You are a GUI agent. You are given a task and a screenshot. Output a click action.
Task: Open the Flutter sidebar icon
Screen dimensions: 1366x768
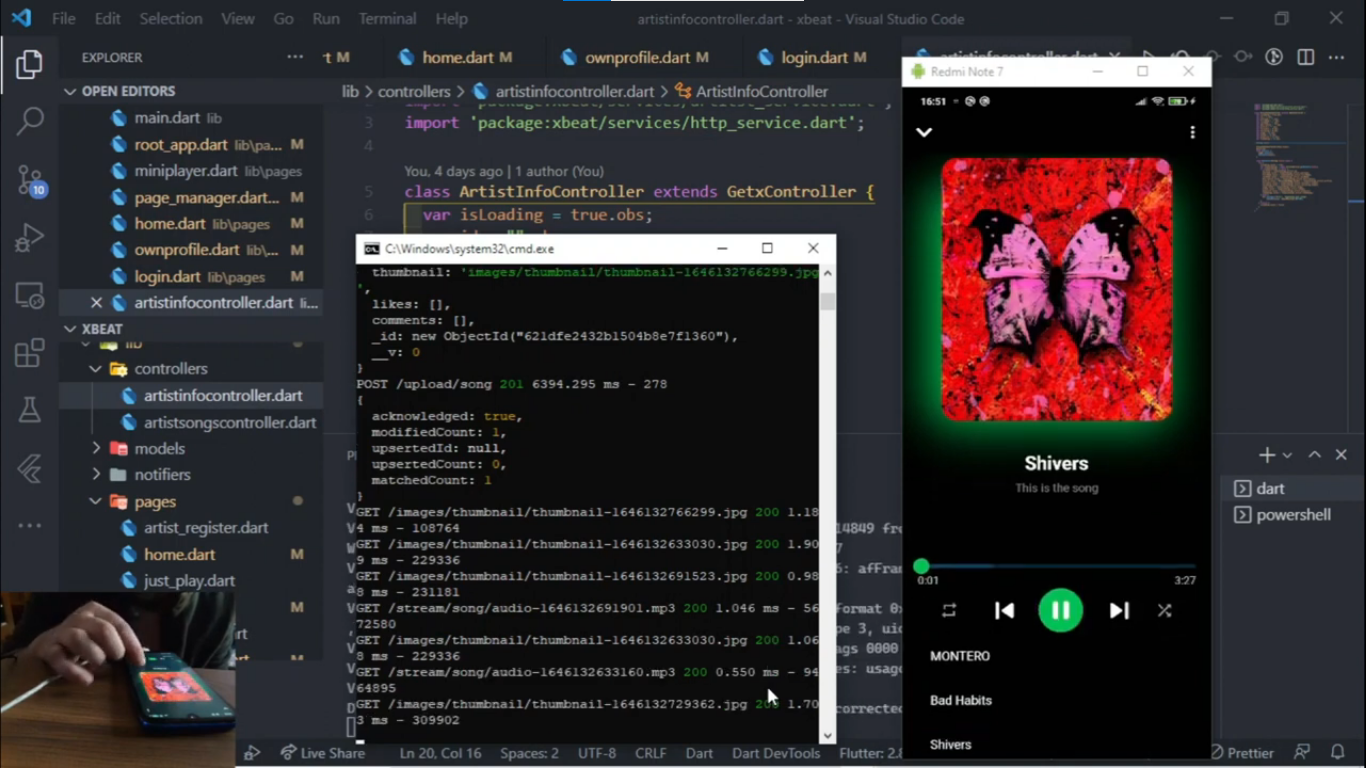(29, 468)
